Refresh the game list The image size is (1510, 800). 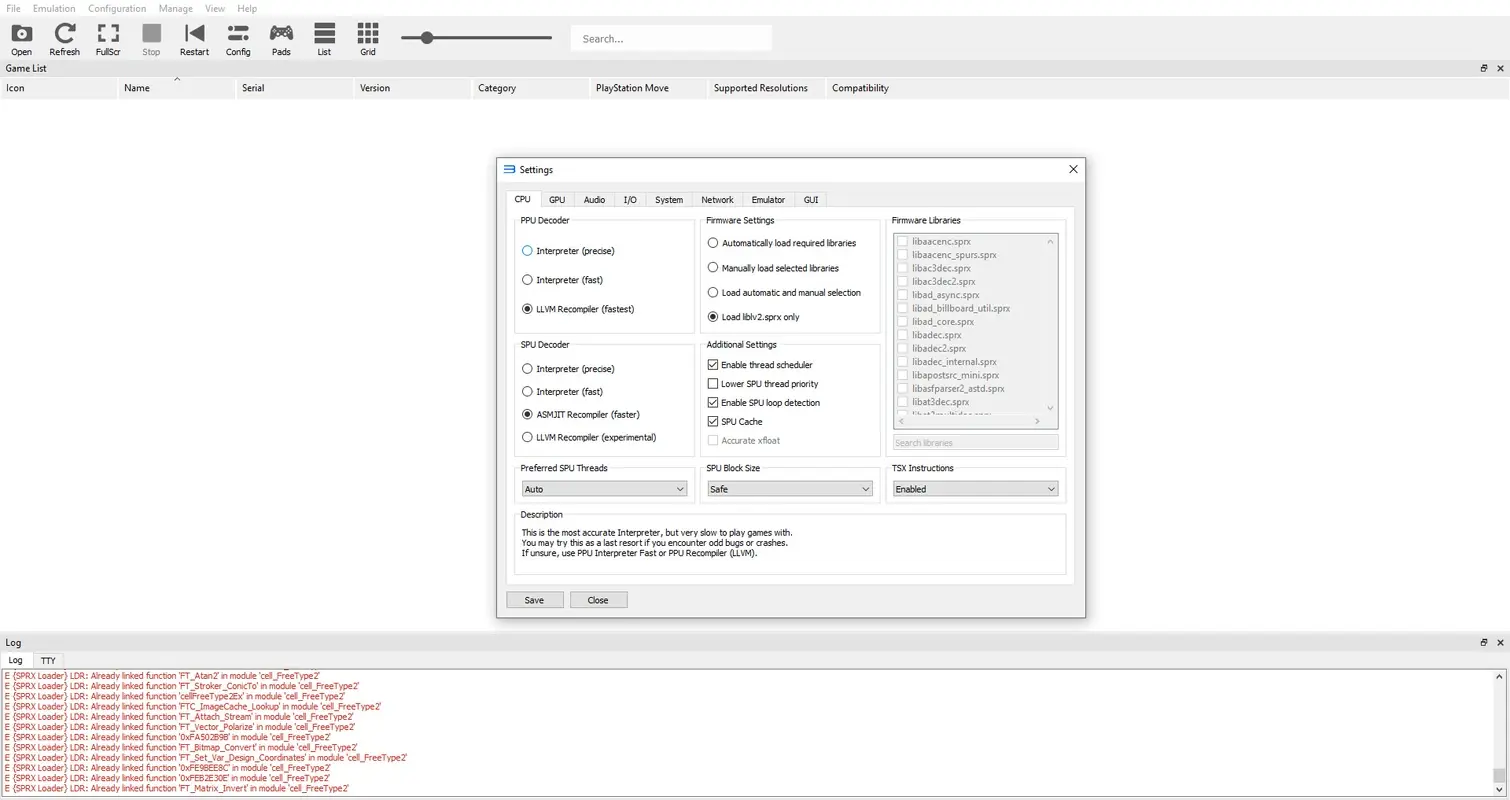tap(64, 38)
